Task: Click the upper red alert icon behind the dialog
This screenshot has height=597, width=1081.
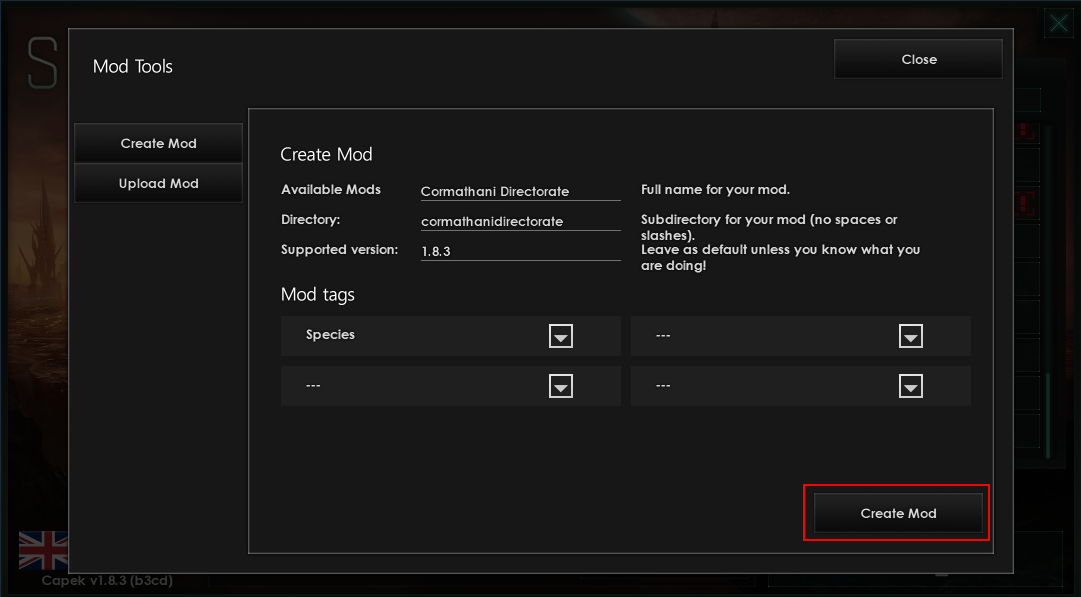Action: [1025, 131]
